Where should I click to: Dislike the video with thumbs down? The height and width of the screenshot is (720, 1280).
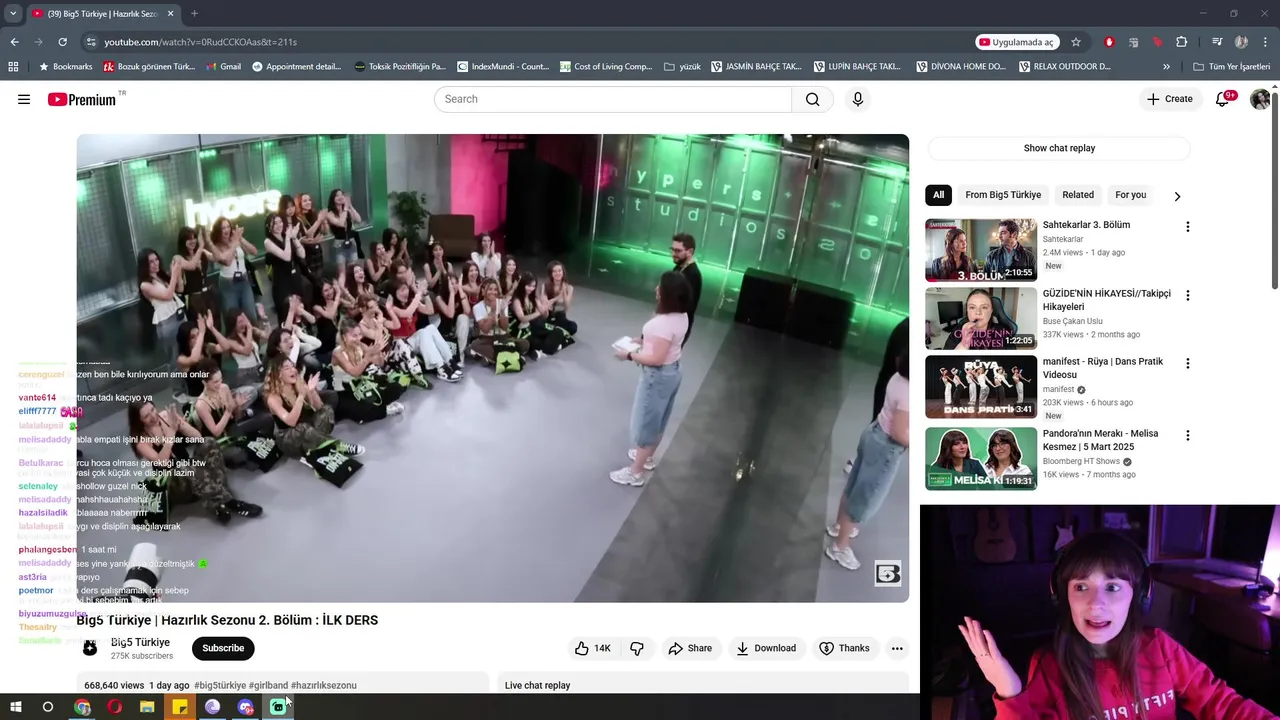tap(637, 648)
